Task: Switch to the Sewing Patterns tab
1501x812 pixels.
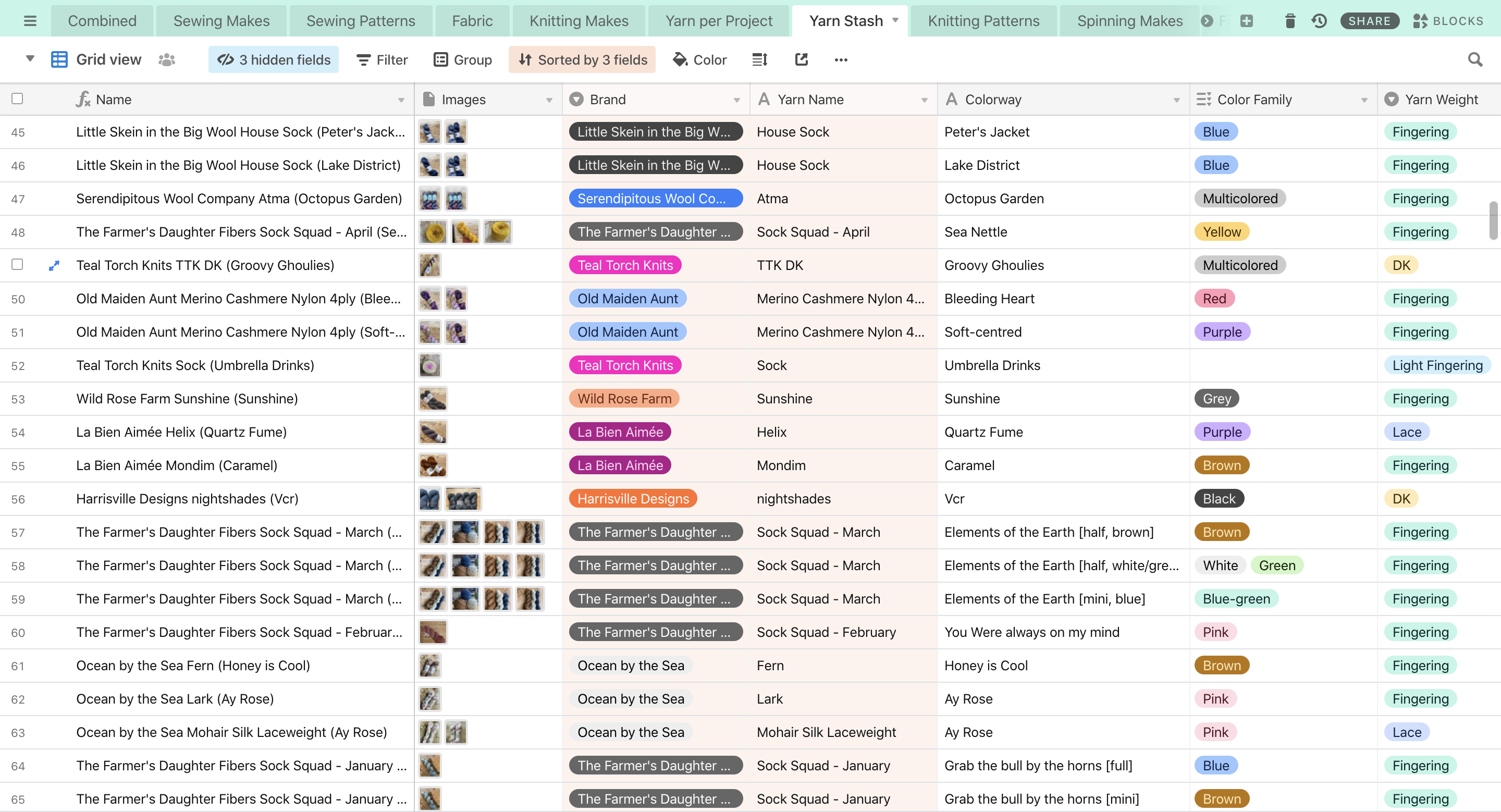Action: coord(361,21)
